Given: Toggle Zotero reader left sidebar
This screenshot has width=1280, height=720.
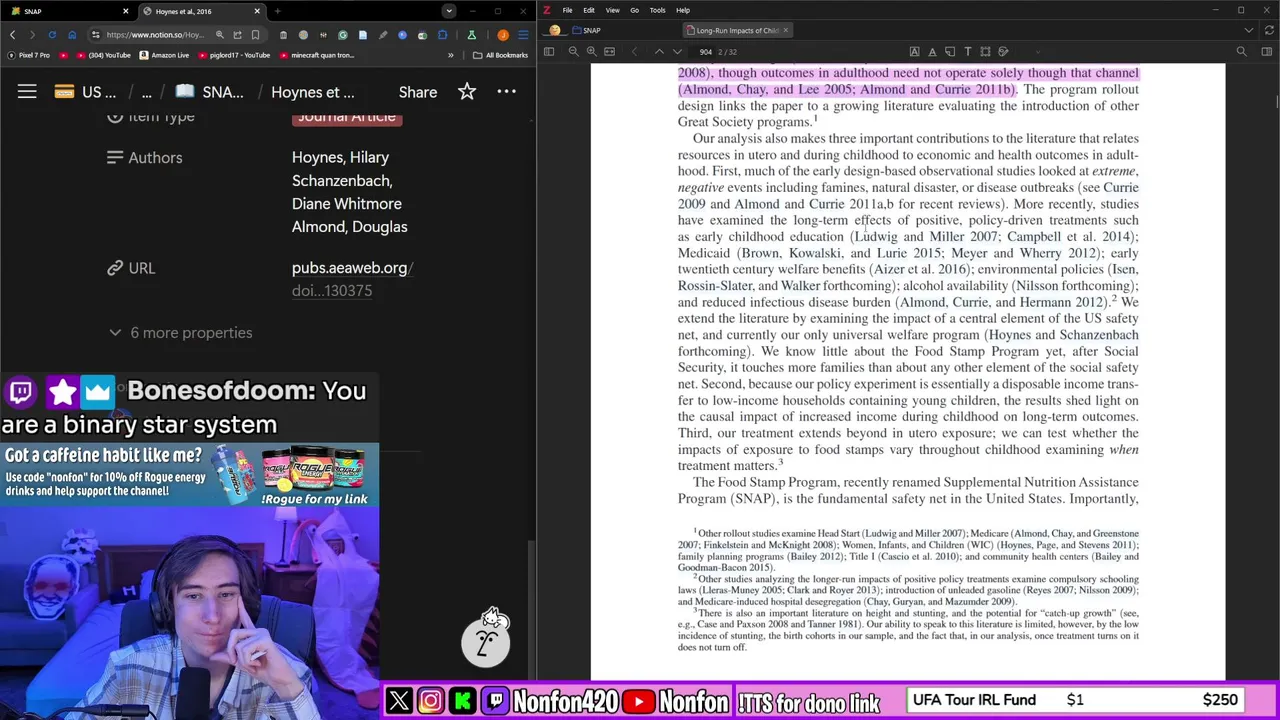Looking at the screenshot, I should [x=549, y=51].
